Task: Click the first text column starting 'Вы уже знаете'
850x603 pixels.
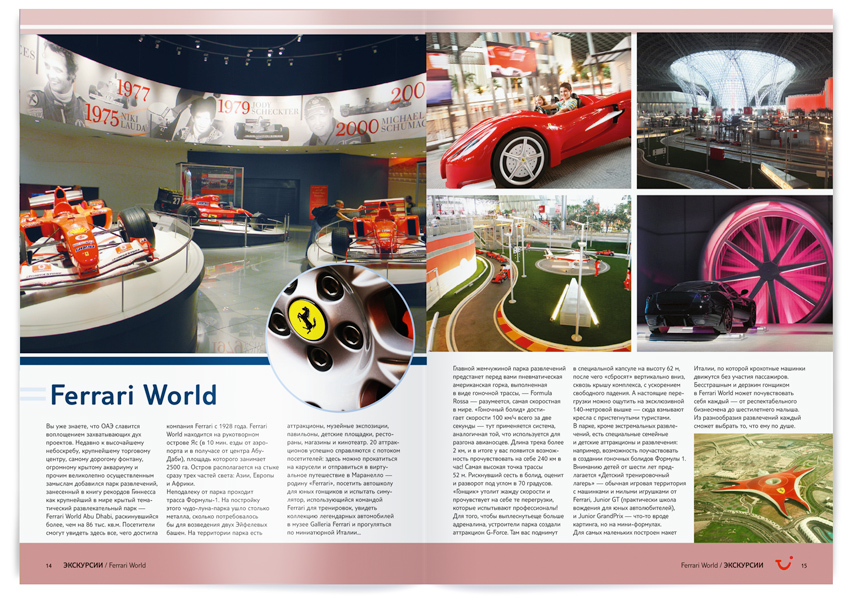Action: click(102, 479)
